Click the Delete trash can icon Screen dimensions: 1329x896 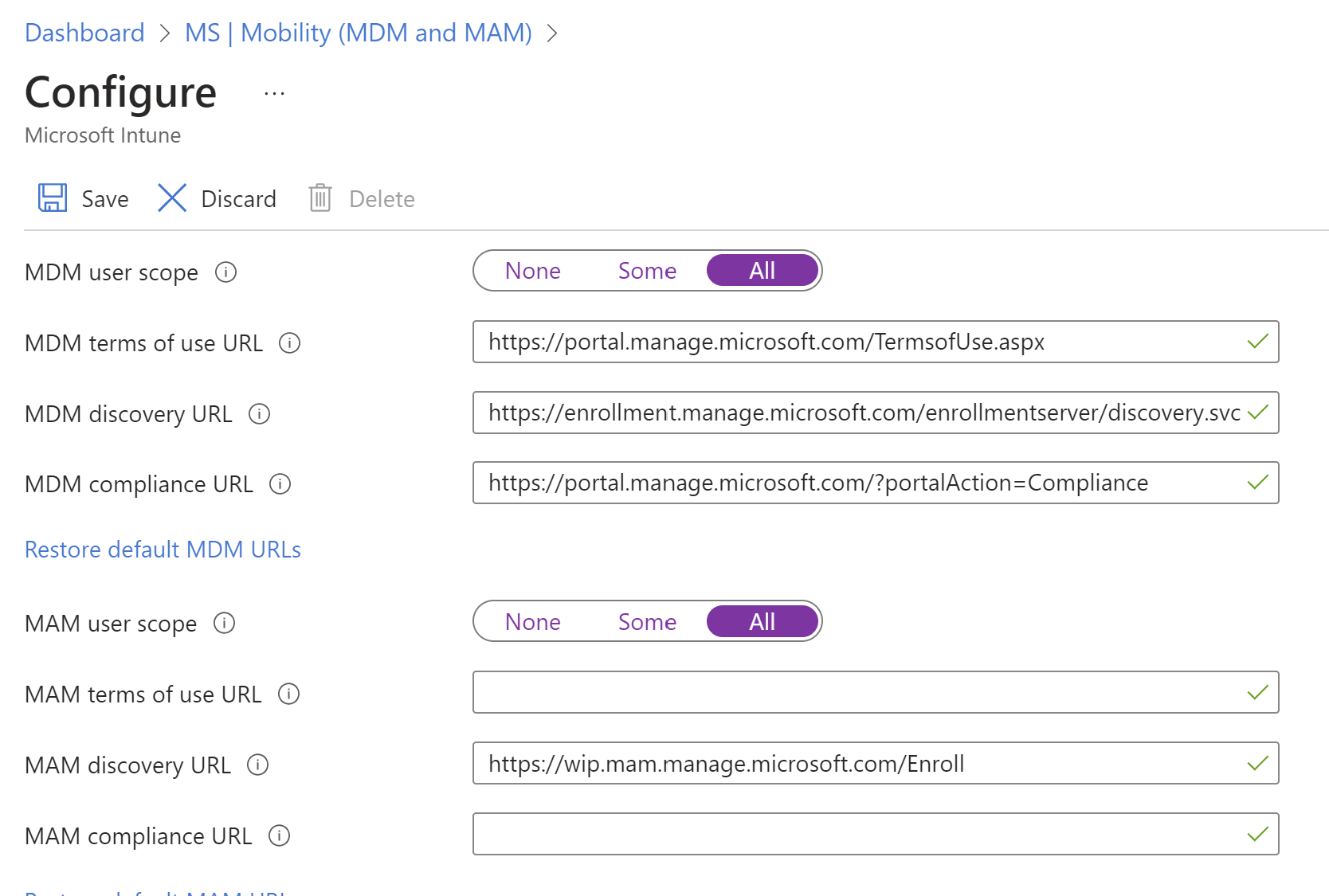click(320, 198)
